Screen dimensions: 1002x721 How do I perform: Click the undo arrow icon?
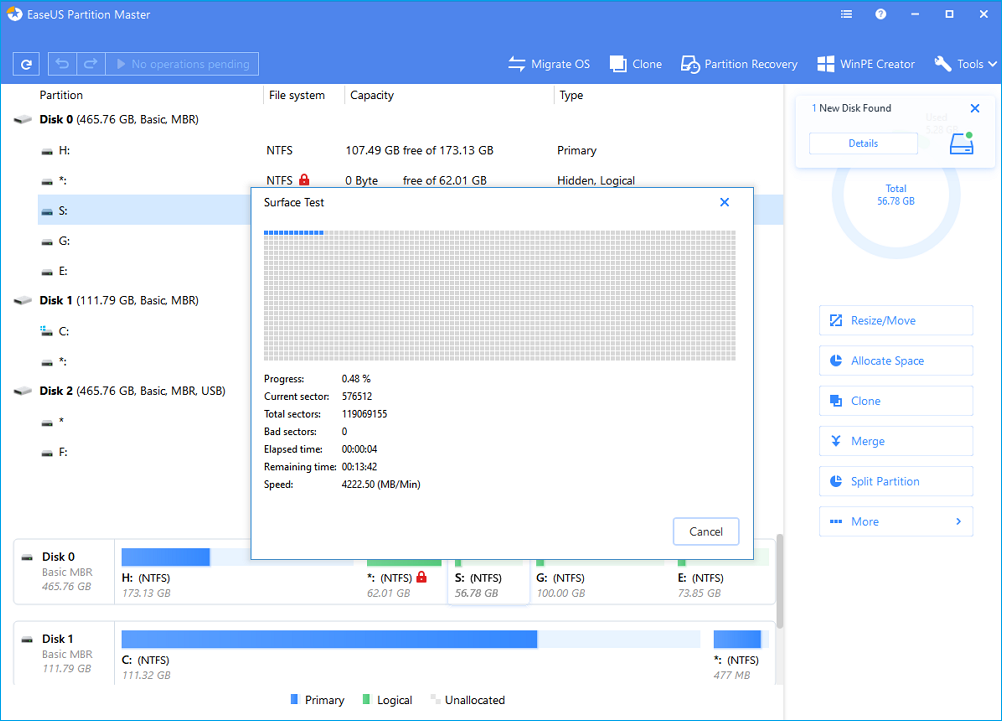point(62,64)
